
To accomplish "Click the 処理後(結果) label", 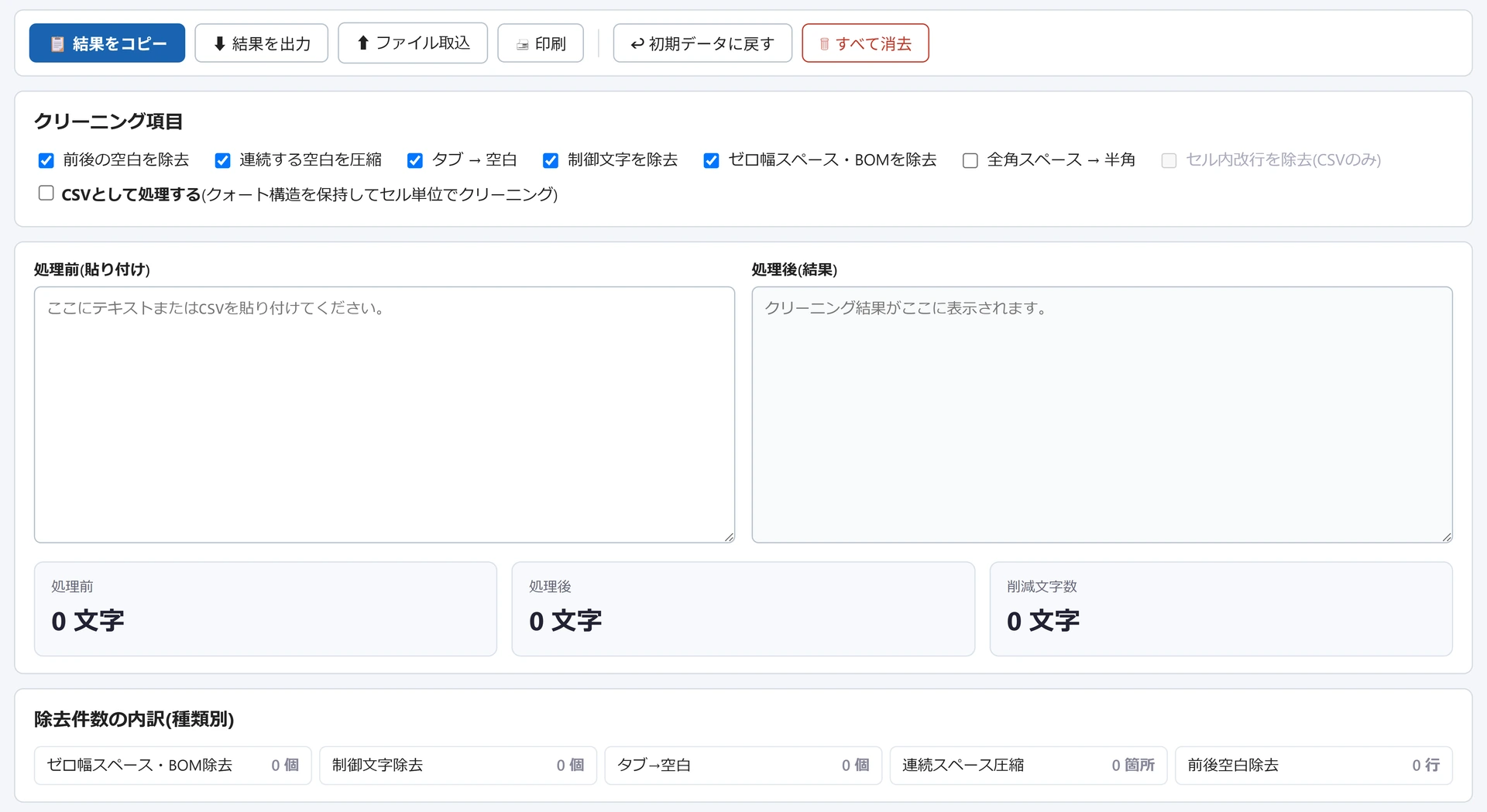I will [x=795, y=269].
